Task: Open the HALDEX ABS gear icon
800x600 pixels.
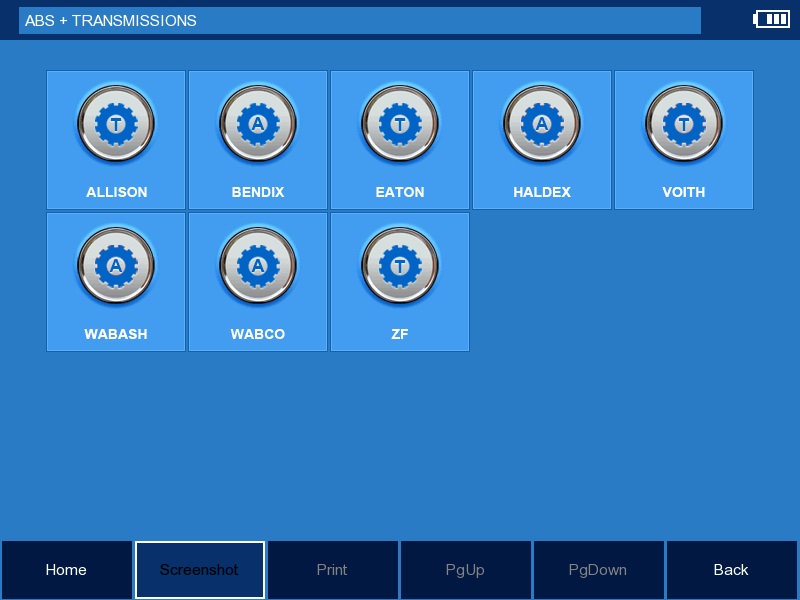Action: tap(541, 123)
